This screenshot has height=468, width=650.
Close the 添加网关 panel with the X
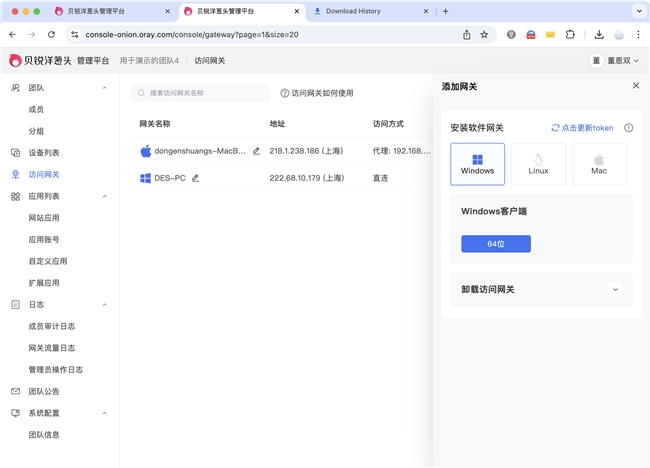click(636, 86)
